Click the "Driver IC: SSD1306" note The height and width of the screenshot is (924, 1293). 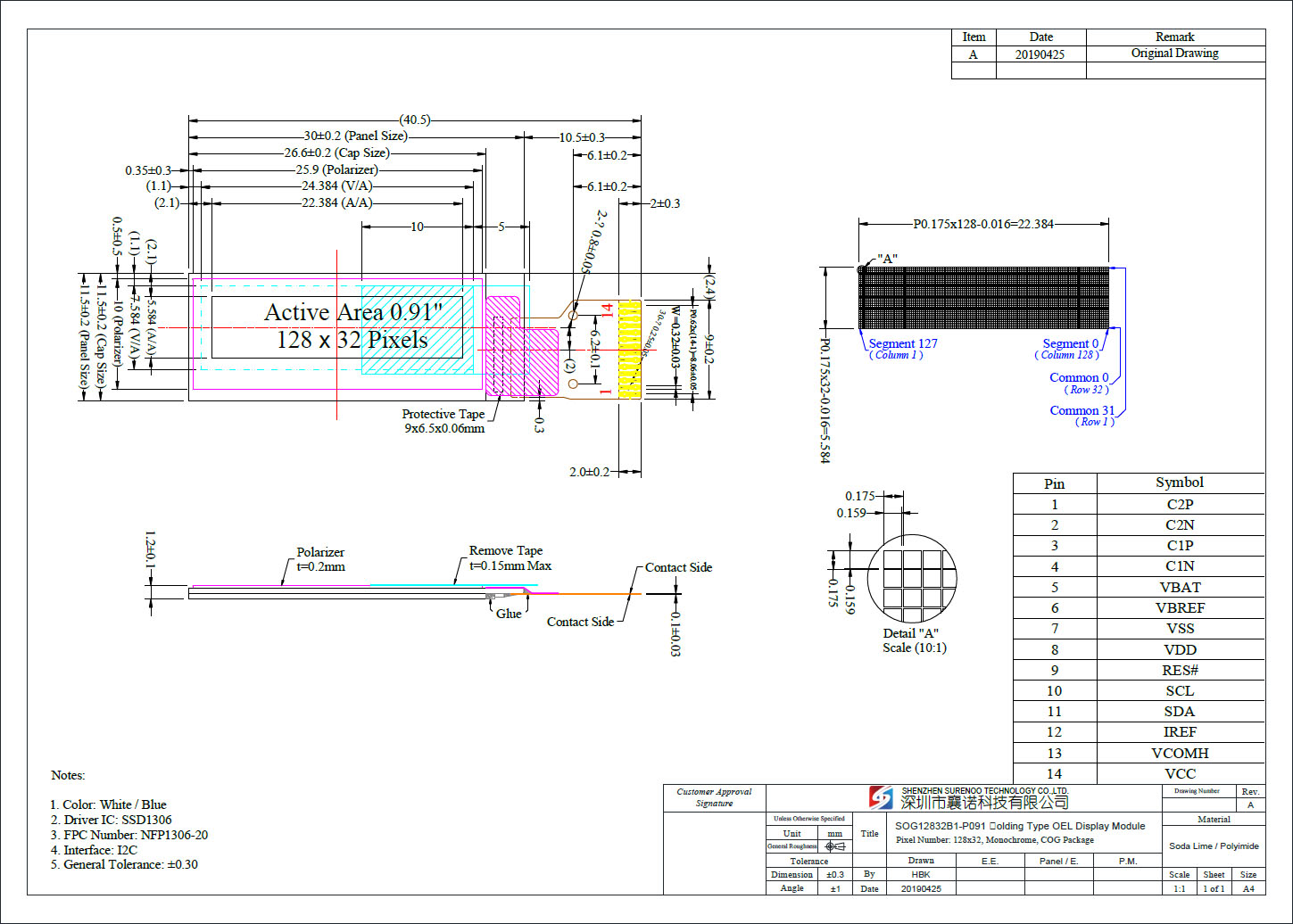(111, 820)
